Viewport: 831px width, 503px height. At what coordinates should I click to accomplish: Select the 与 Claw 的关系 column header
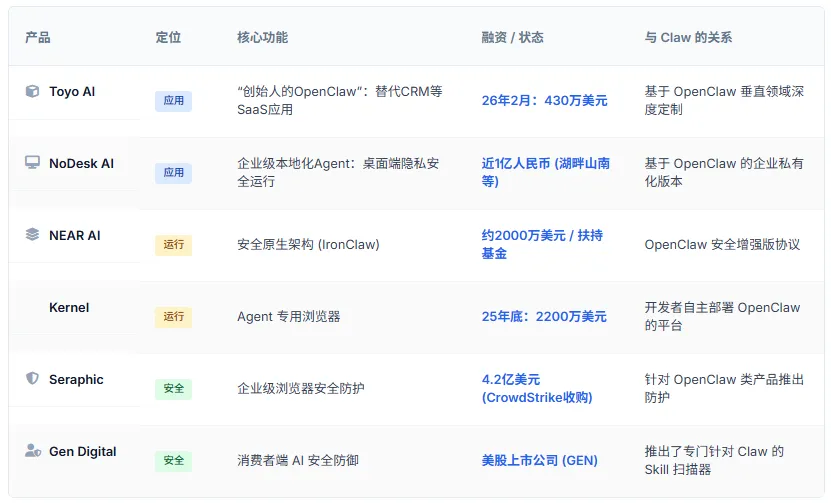688,37
